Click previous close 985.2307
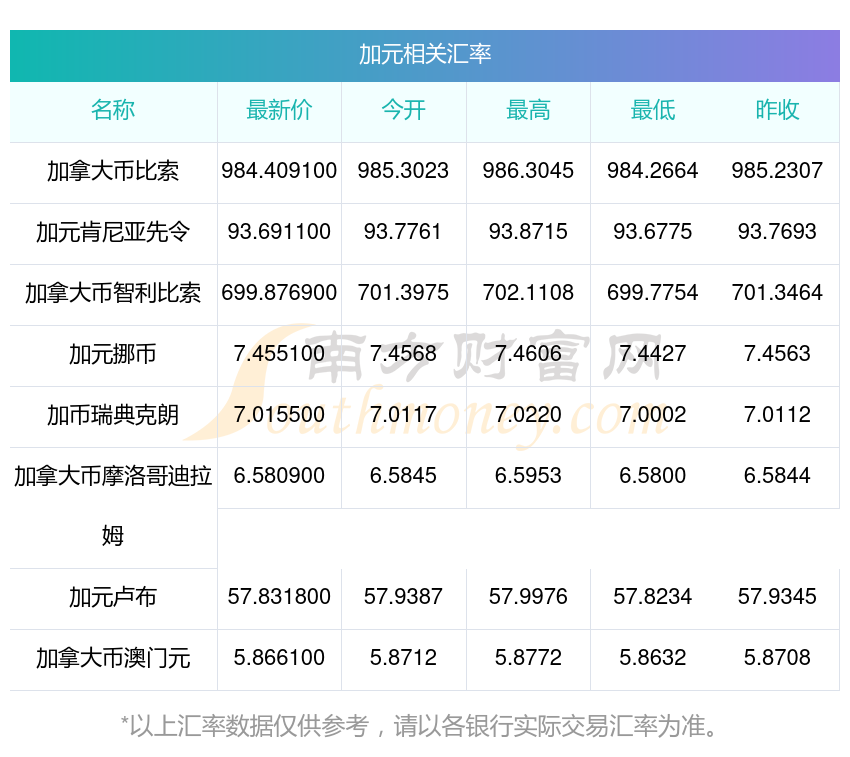The image size is (850, 757). (777, 171)
